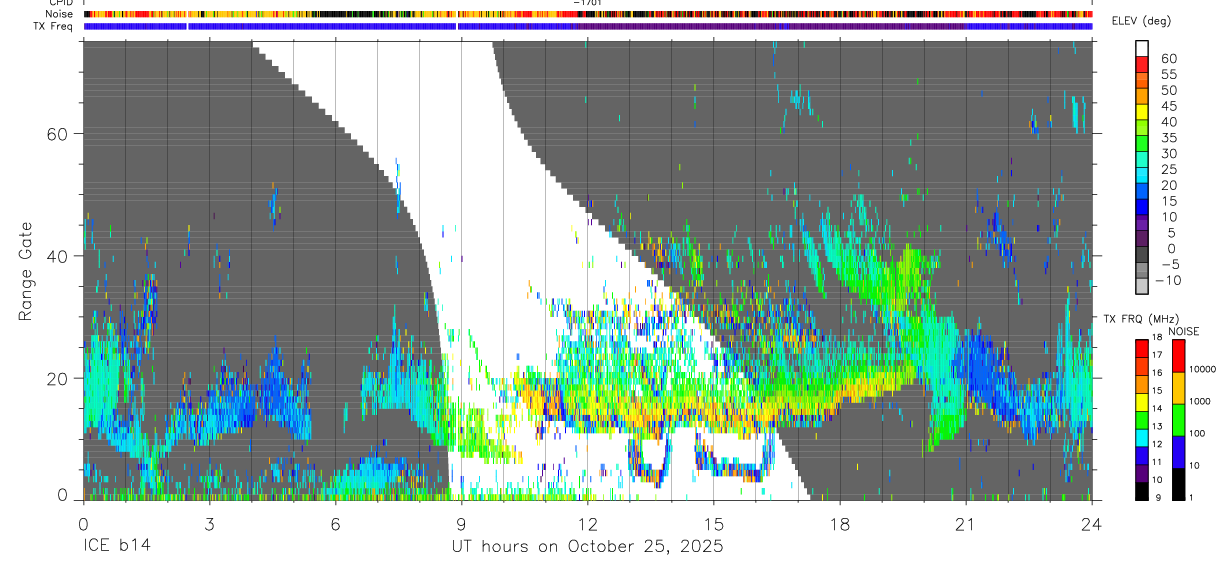Click the 30 degree label on ELEV colorbar

point(1168,153)
